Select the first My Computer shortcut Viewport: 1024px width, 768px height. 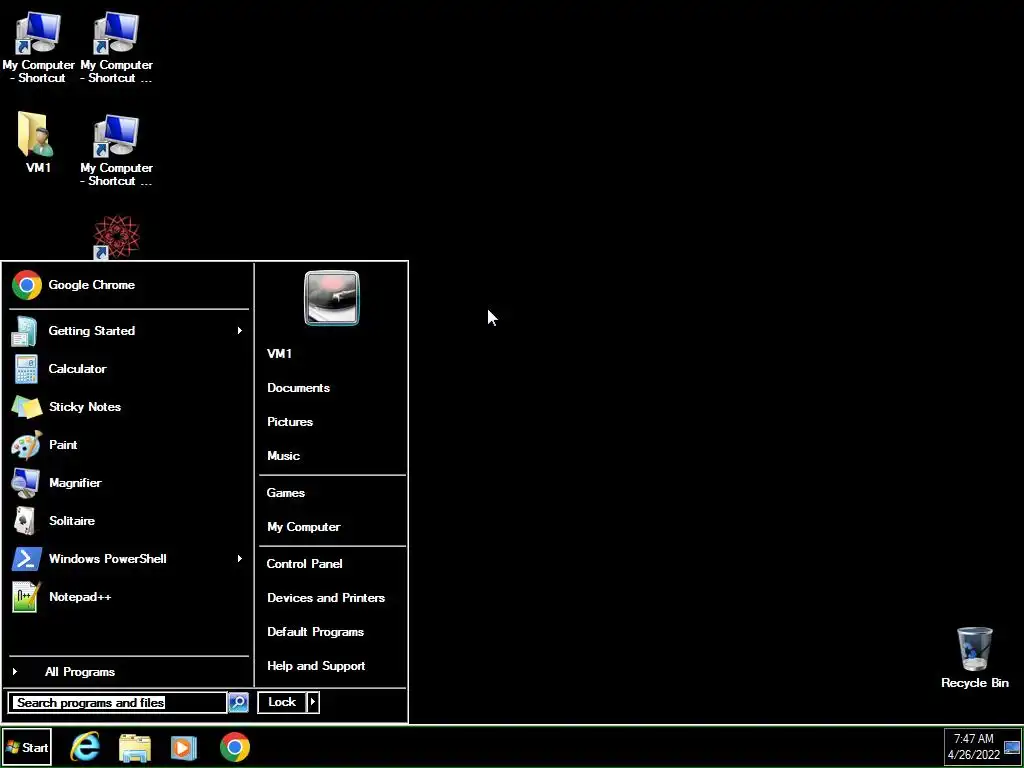(x=39, y=48)
